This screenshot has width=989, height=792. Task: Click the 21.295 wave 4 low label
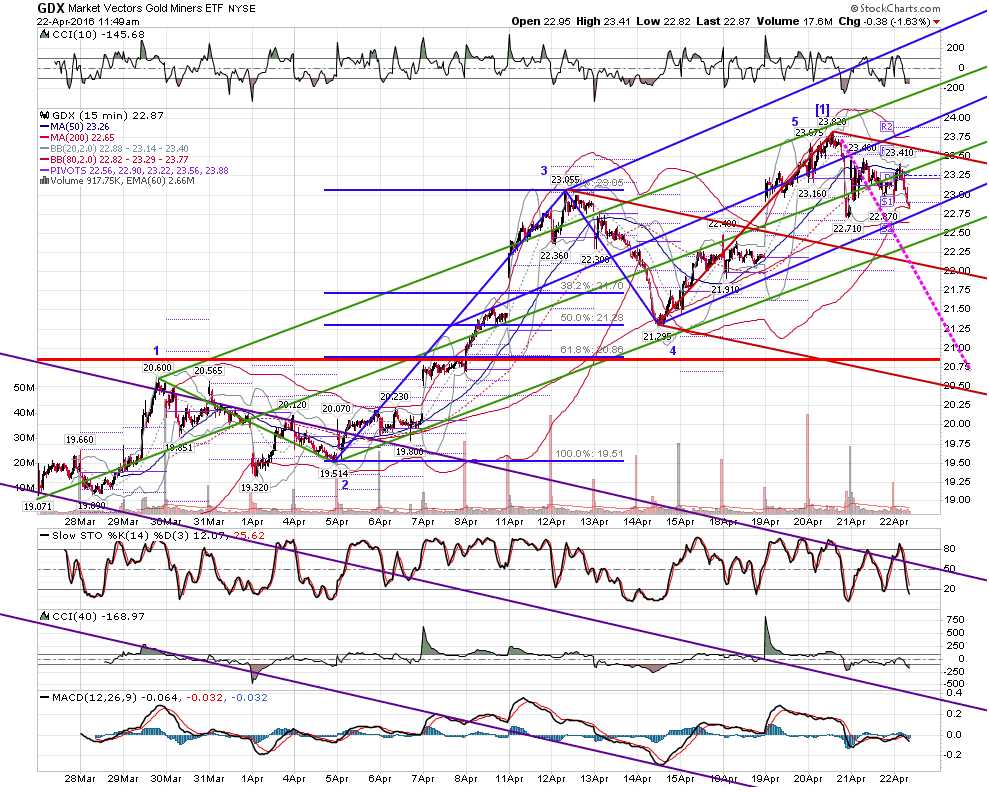point(657,336)
